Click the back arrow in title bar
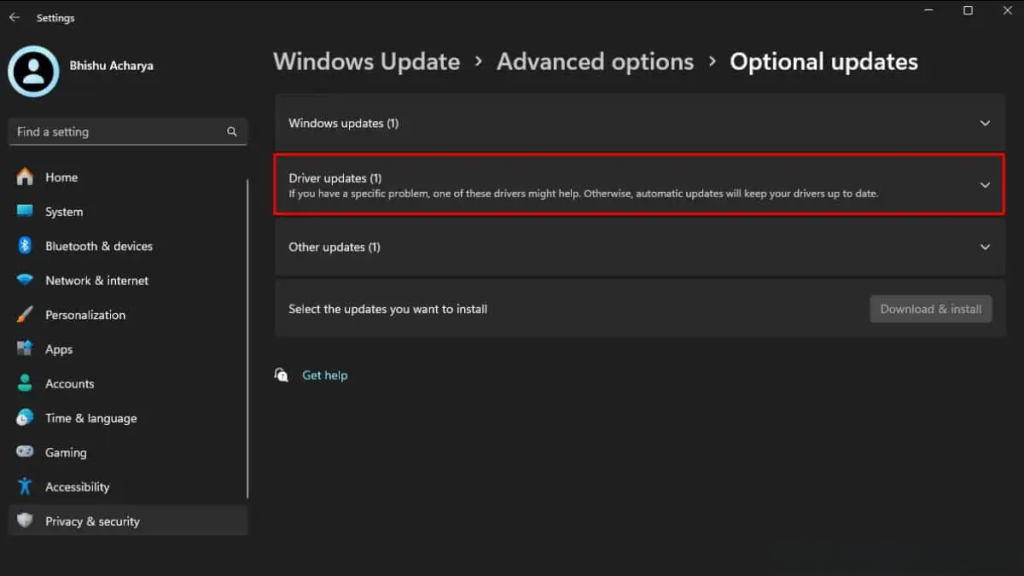This screenshot has height=576, width=1024. 14,17
